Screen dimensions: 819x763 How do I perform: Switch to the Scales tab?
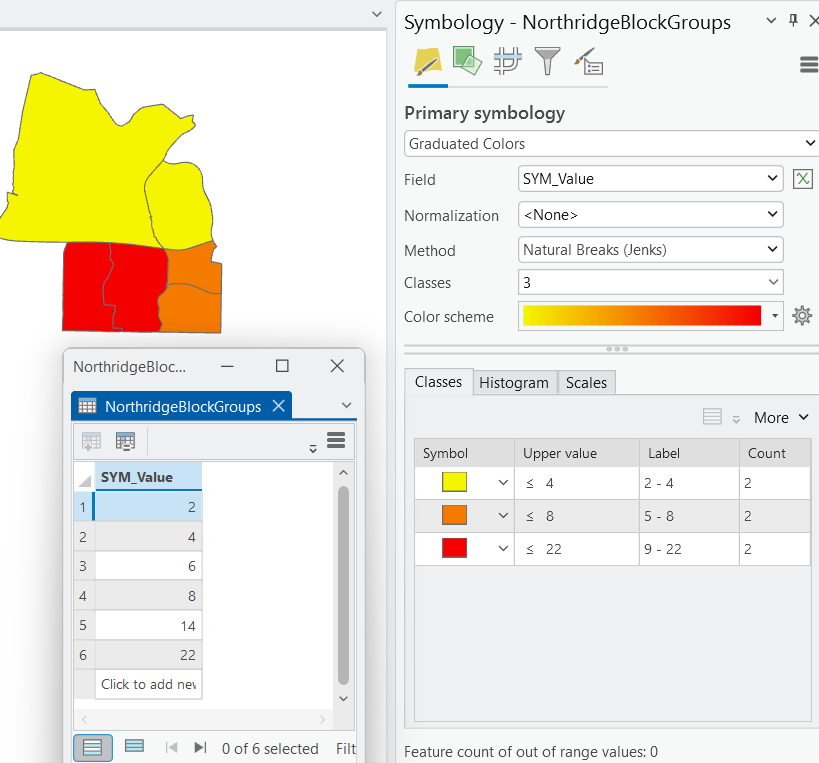pyautogui.click(x=586, y=382)
